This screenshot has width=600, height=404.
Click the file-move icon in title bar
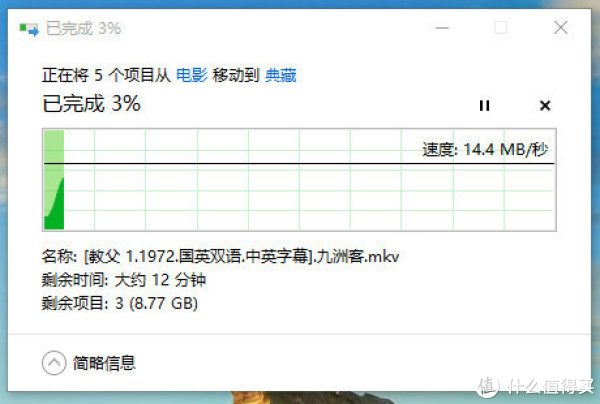click(29, 29)
